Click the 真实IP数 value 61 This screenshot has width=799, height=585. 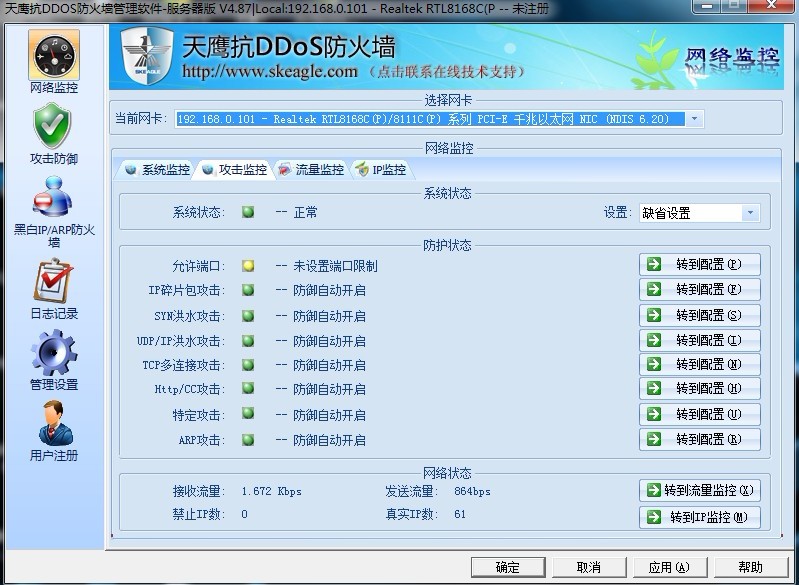[460, 514]
